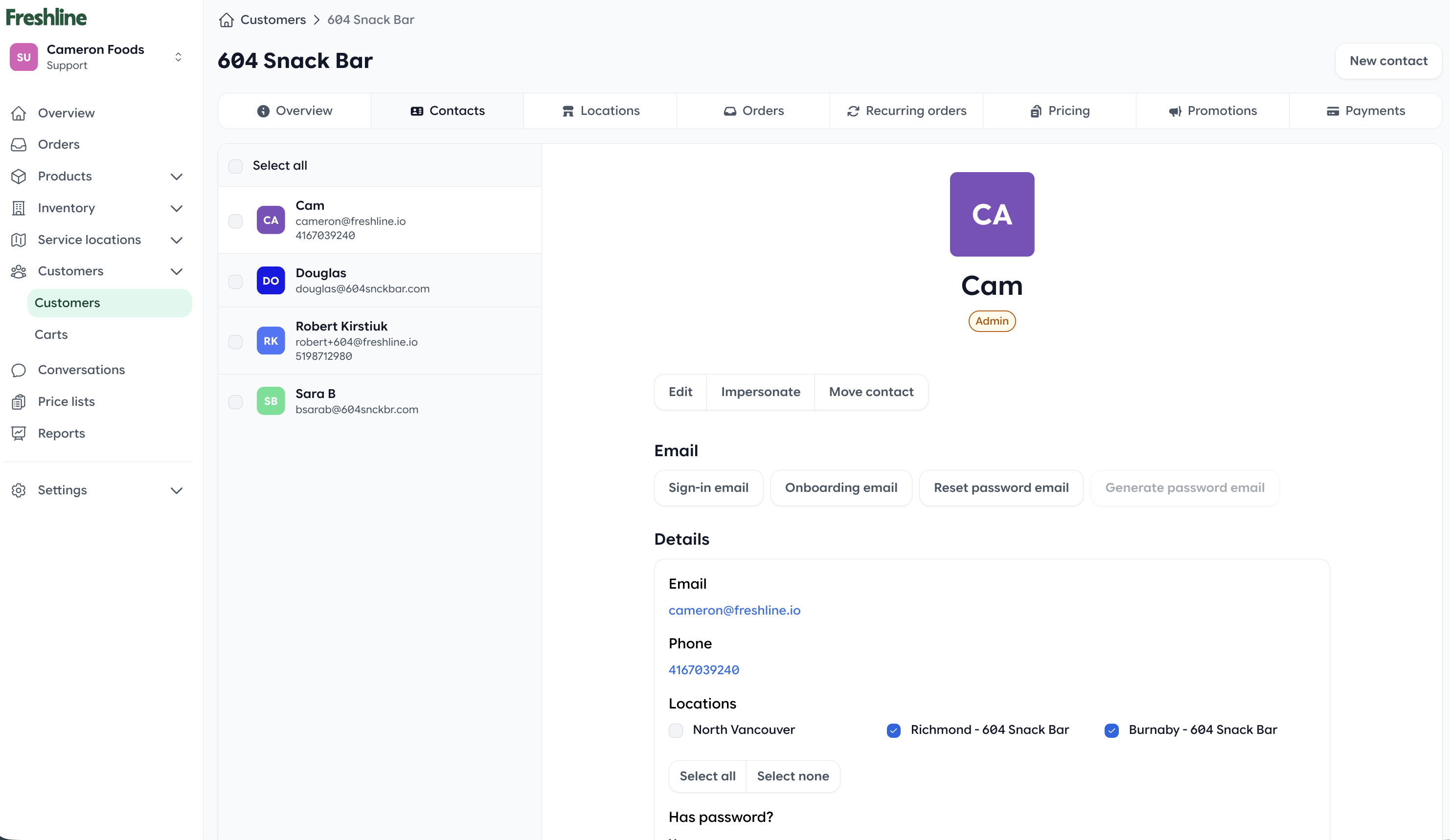Click the home icon in breadcrumb
The height and width of the screenshot is (840, 1450).
pos(226,20)
